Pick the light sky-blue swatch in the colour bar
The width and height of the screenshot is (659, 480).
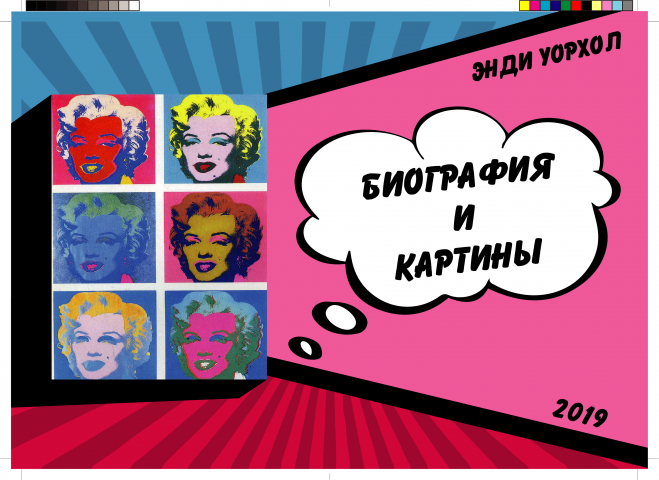pos(617,5)
